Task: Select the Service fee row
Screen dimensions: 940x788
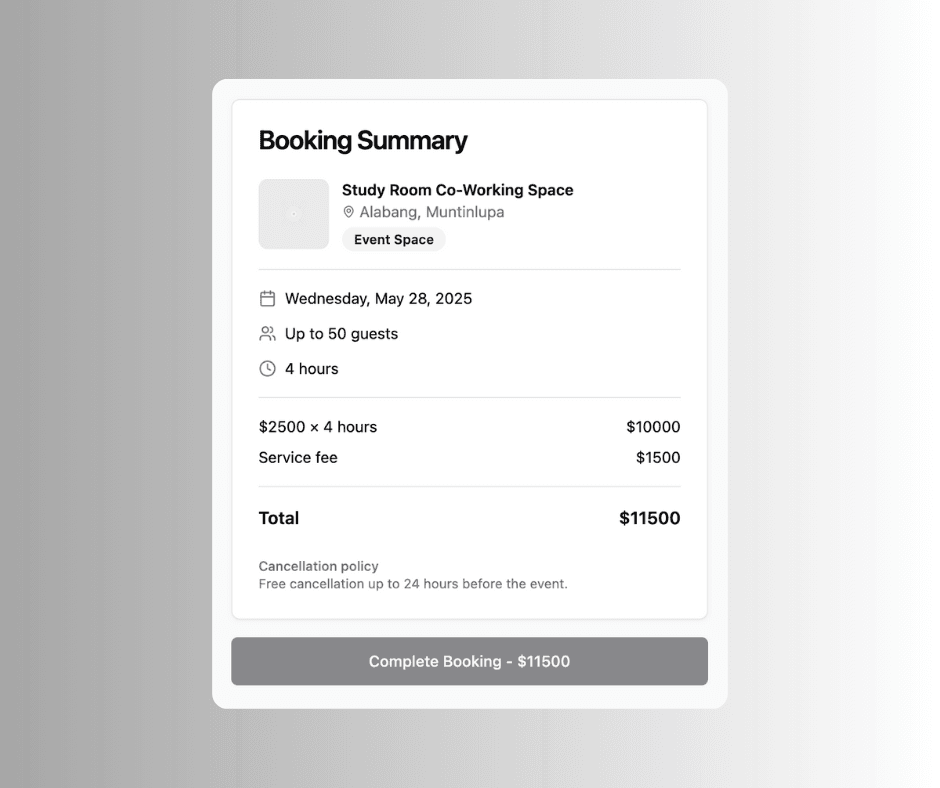Action: 298,457
